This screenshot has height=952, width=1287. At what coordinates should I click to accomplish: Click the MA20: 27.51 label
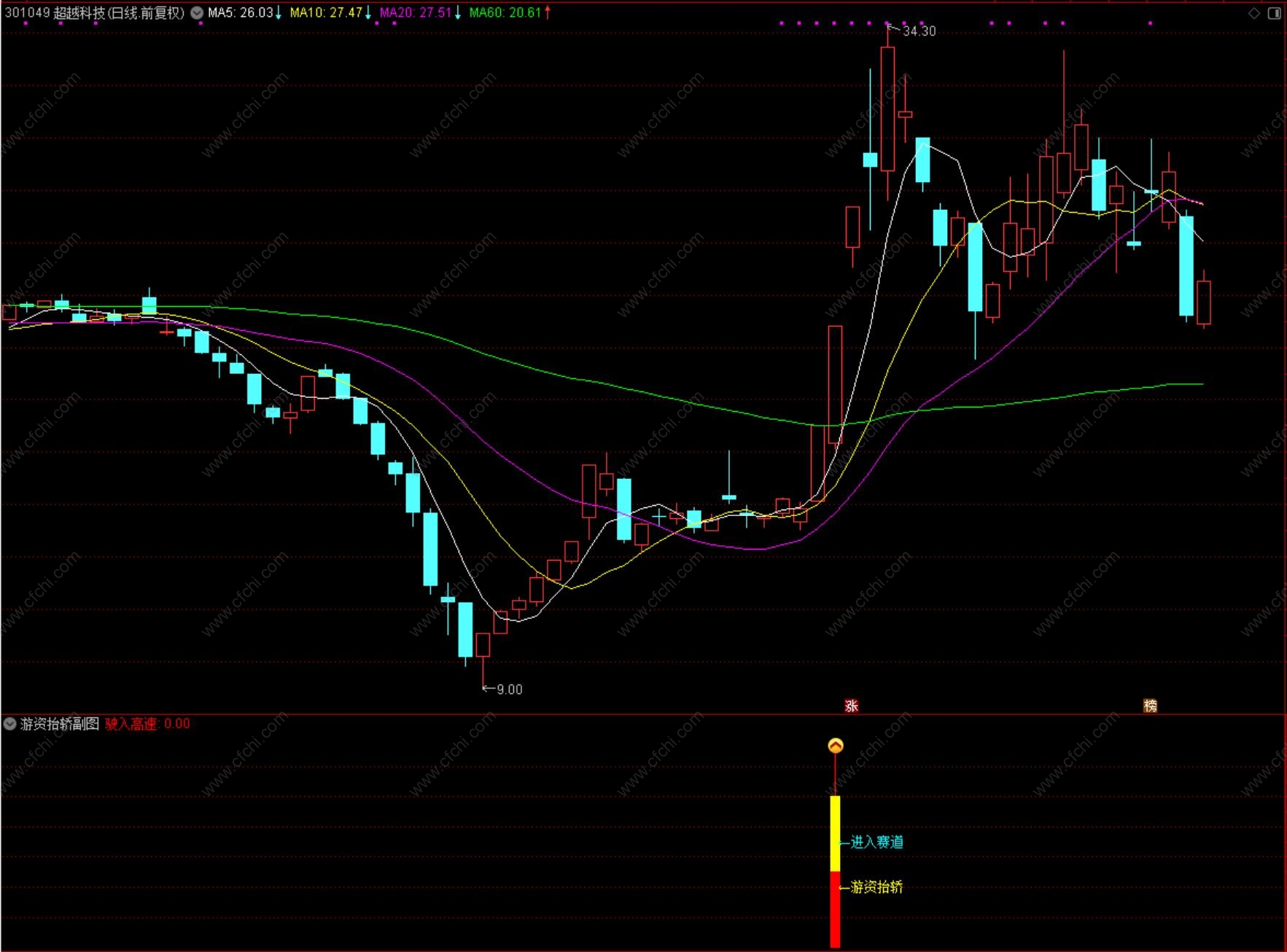416,12
